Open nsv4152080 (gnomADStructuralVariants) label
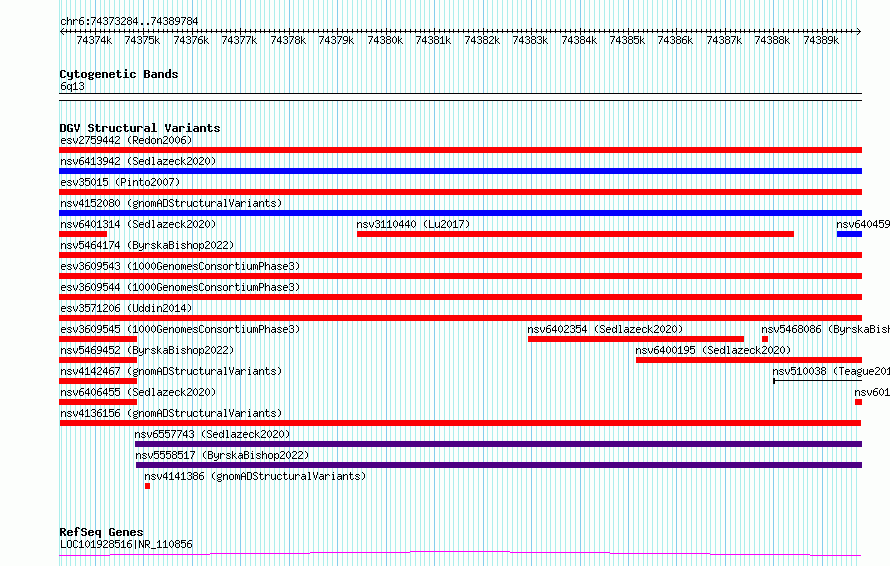The image size is (890, 566). coord(171,203)
